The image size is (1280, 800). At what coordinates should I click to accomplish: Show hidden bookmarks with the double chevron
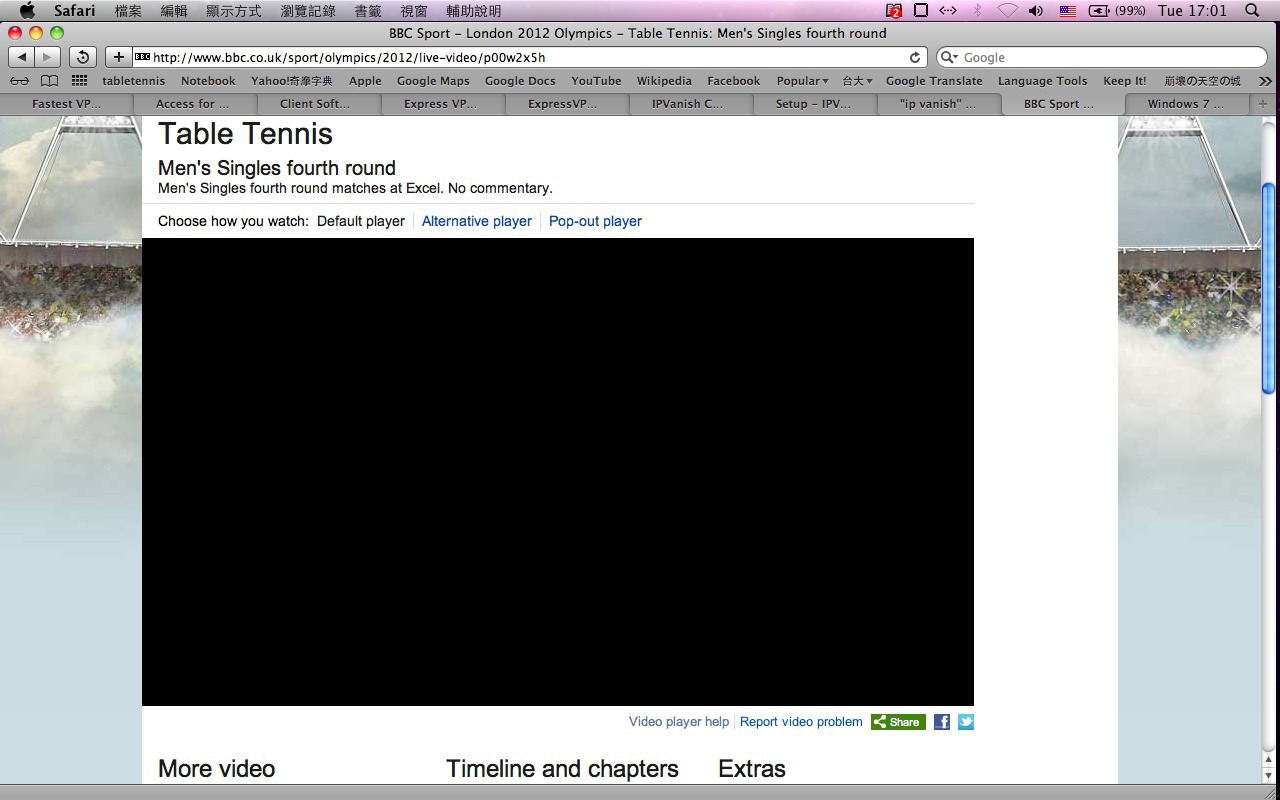click(x=1265, y=81)
